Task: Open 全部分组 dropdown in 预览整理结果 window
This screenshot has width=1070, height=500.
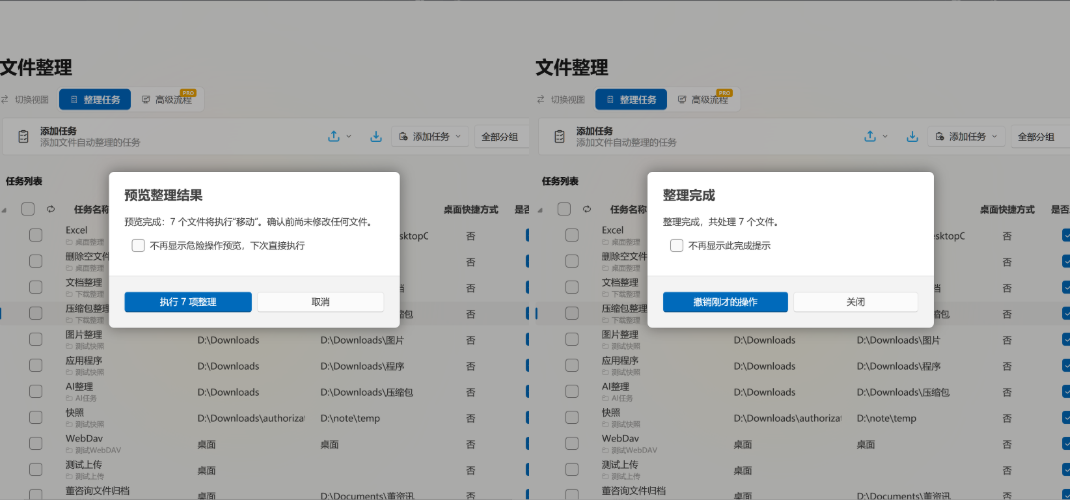Action: point(502,136)
